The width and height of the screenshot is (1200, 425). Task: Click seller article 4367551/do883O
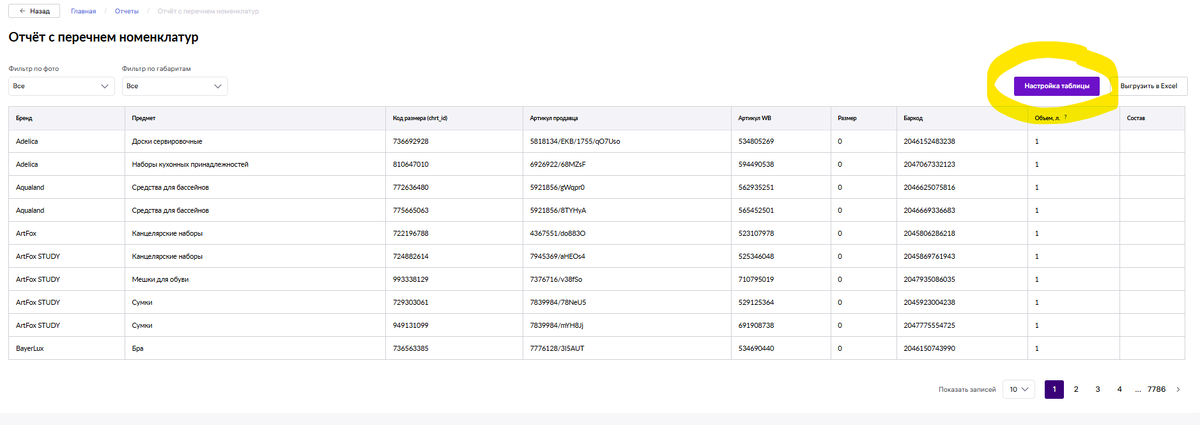pyautogui.click(x=558, y=233)
